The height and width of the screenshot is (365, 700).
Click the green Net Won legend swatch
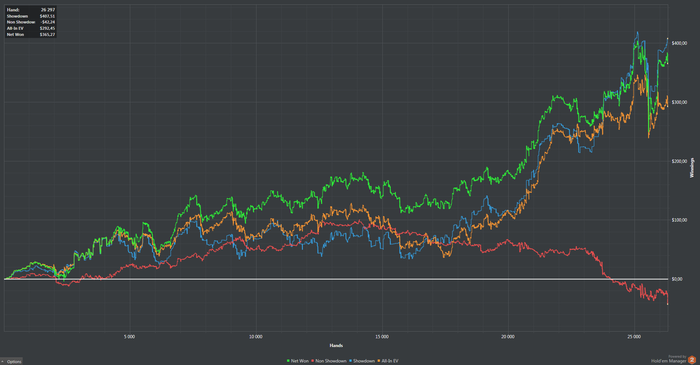pyautogui.click(x=288, y=361)
